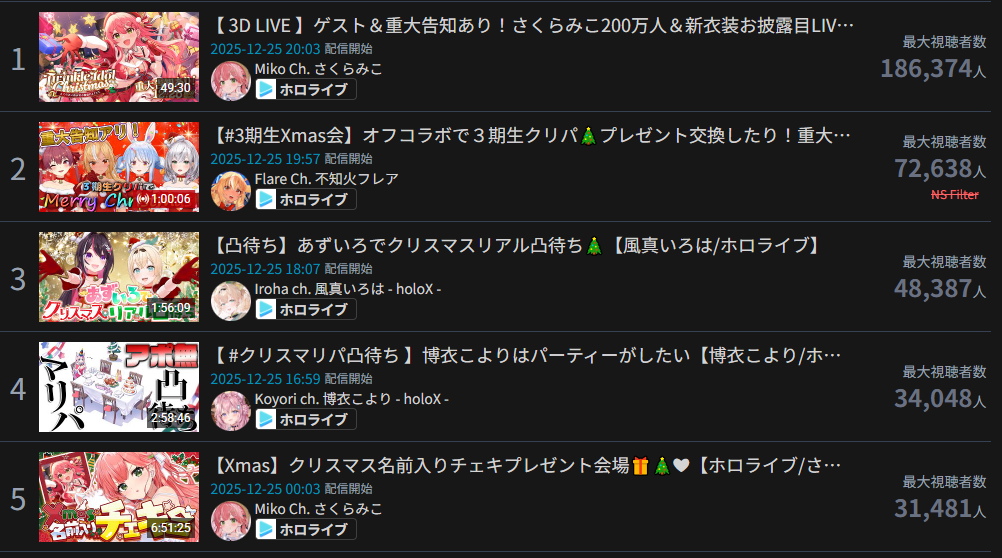Open Sakura Miko channel avatar in rank 1
Screen dimensions: 1002x558
pyautogui.click(x=230, y=81)
